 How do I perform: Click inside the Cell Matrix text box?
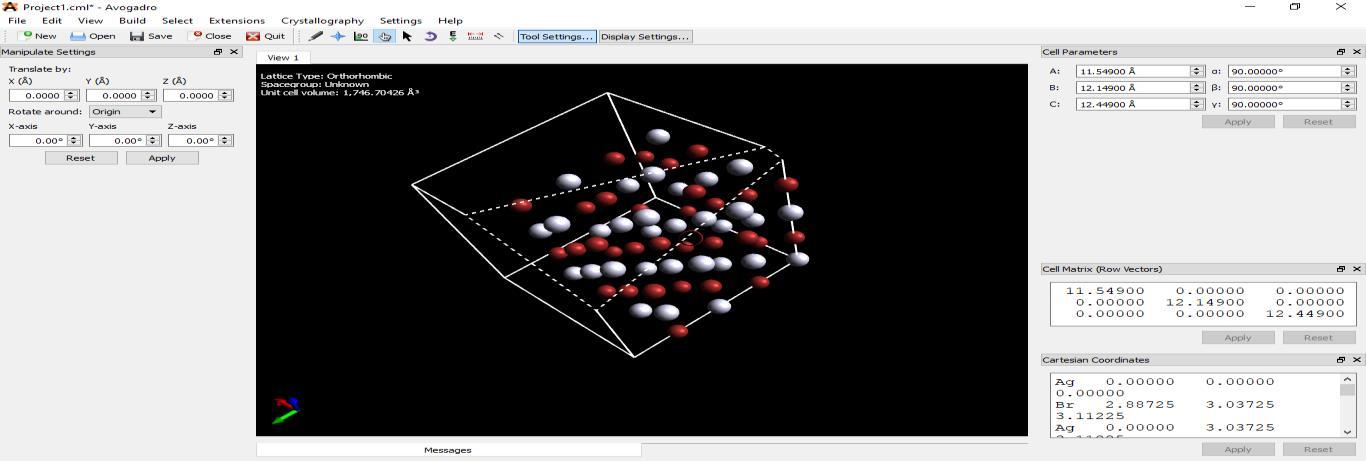(1203, 303)
